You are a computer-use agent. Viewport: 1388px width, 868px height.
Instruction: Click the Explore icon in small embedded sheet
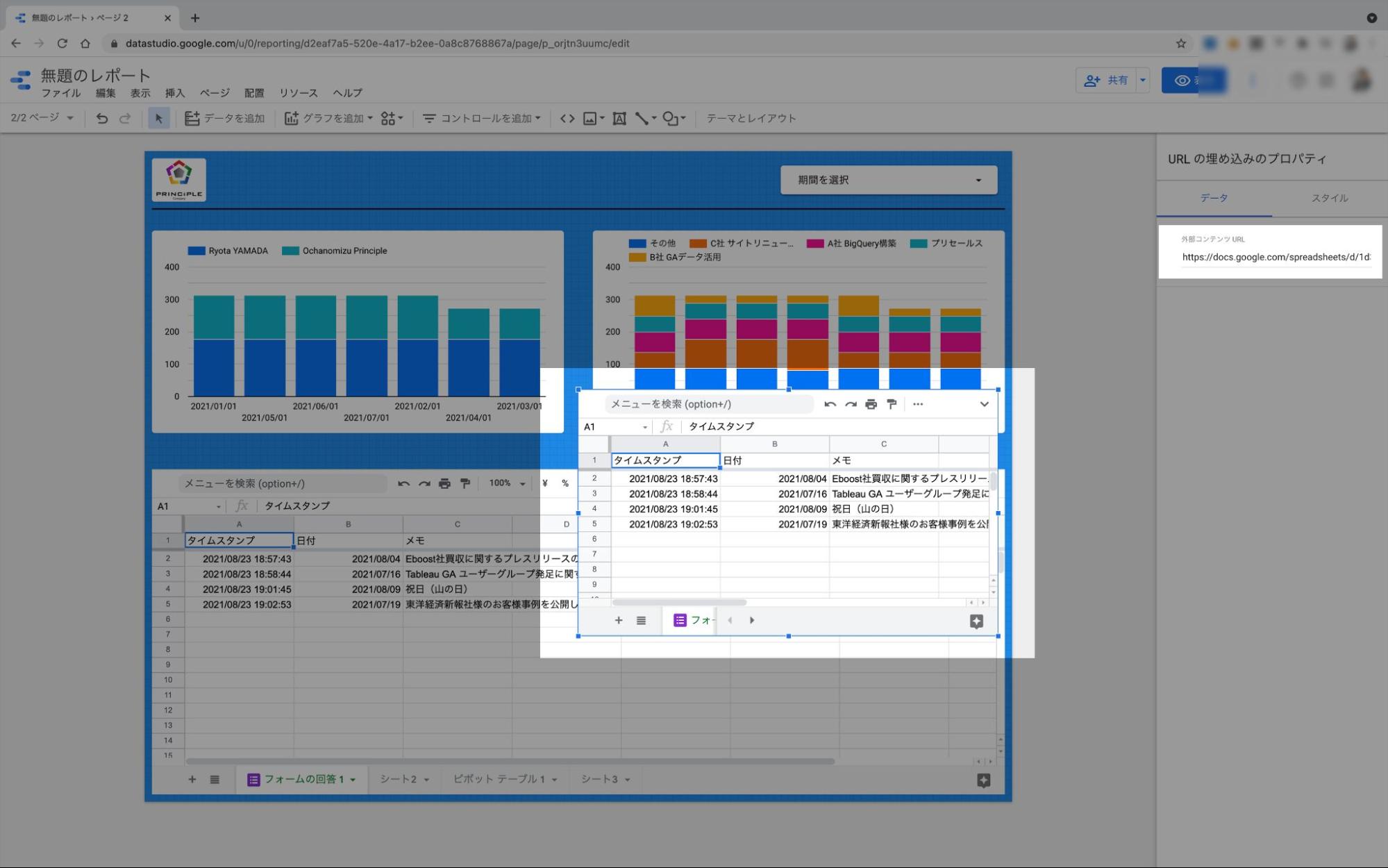[x=976, y=621]
